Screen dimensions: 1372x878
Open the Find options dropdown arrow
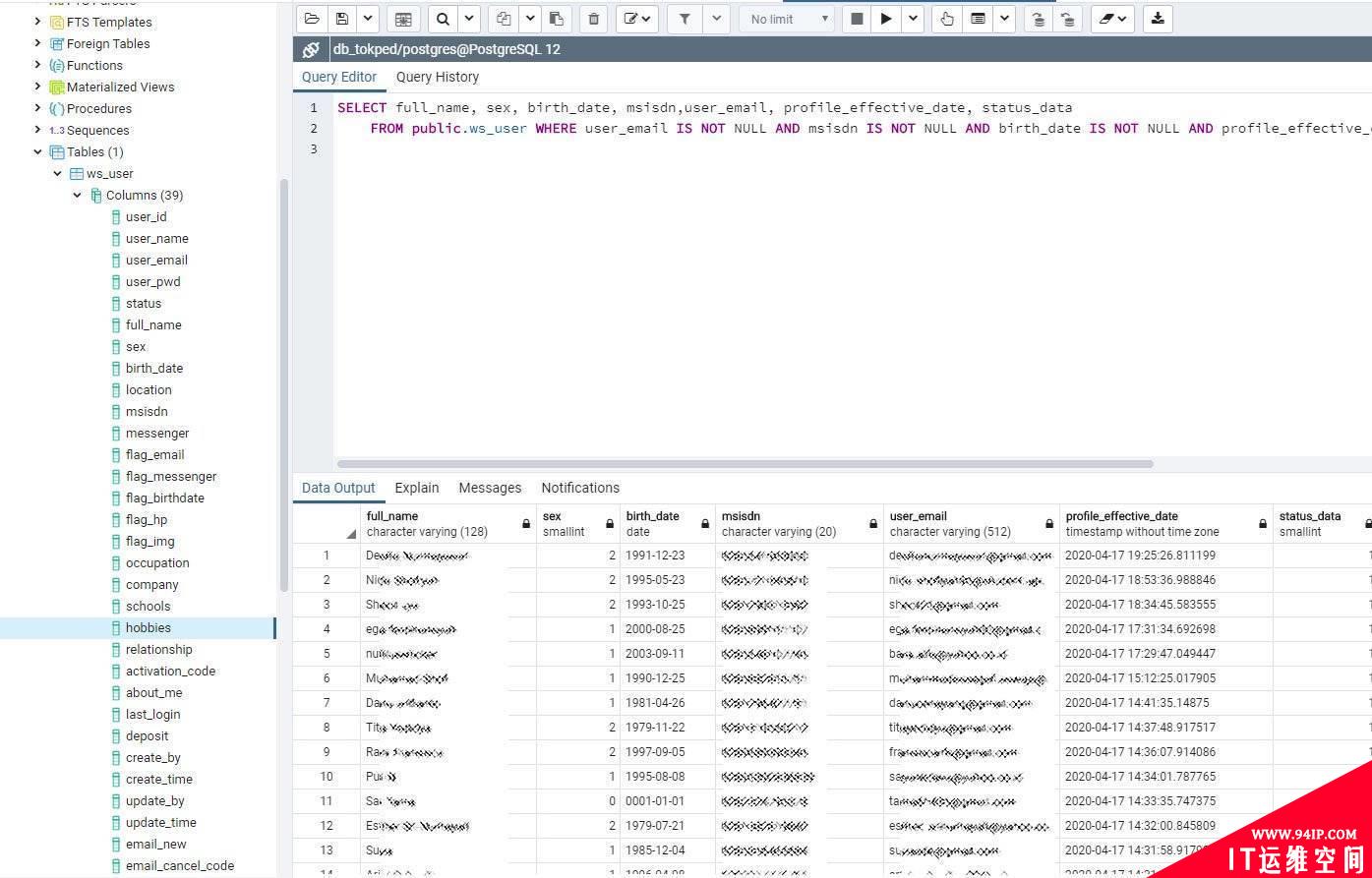point(468,19)
